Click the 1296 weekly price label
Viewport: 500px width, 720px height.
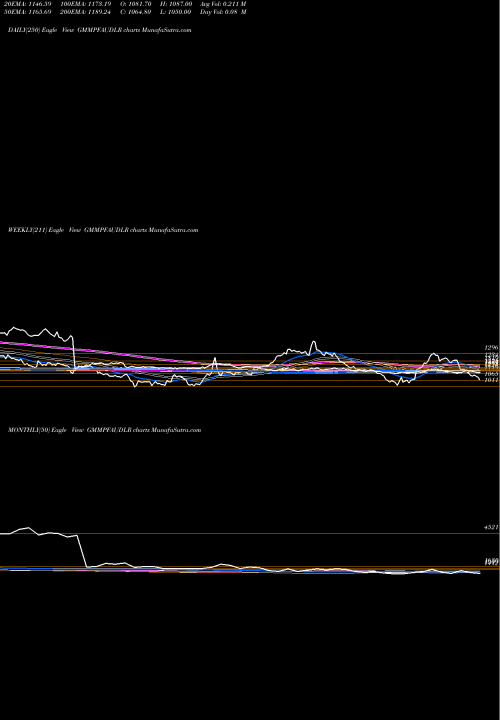491,348
